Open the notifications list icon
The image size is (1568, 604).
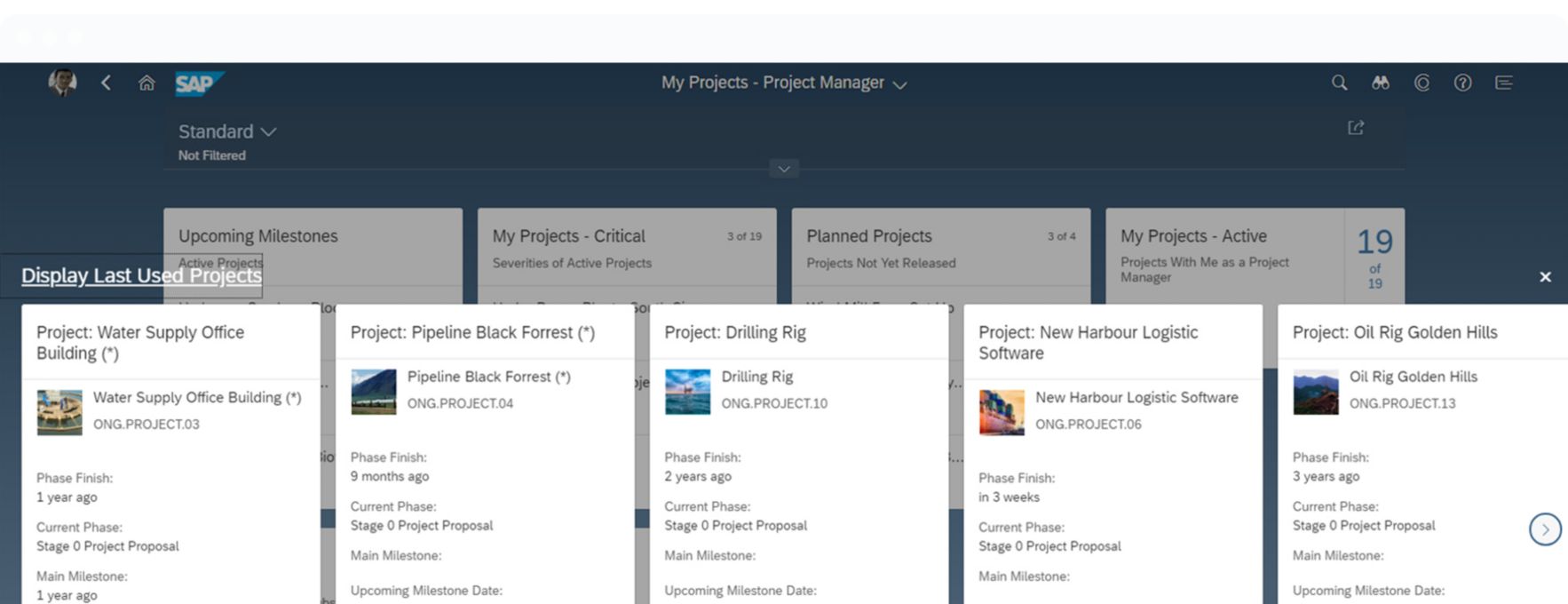coord(1503,83)
